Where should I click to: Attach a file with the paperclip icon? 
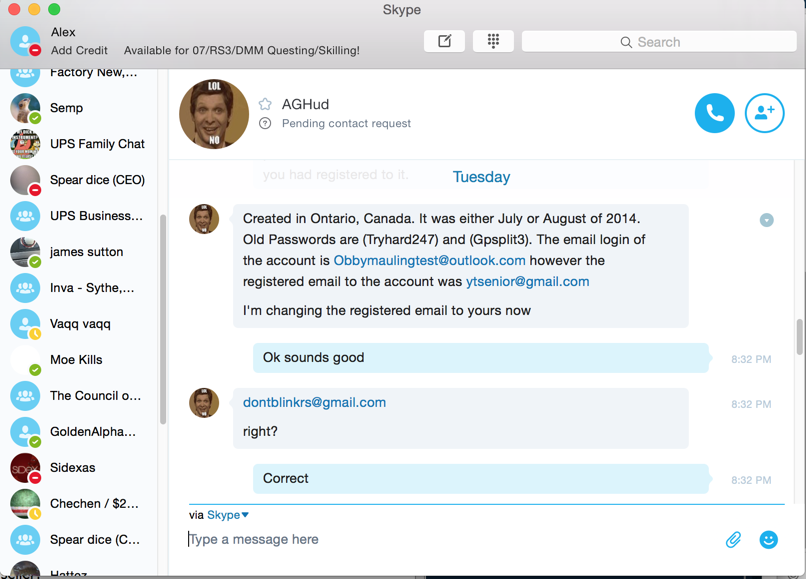pos(734,539)
